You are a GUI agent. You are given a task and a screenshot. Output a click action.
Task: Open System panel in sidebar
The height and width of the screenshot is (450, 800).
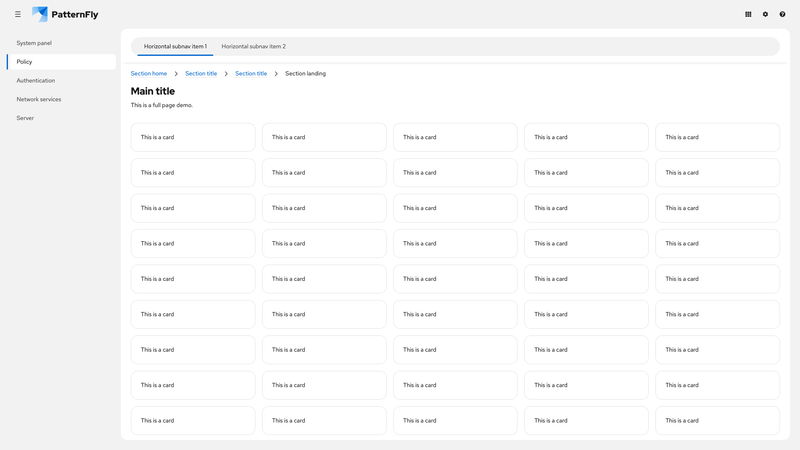[x=61, y=43]
